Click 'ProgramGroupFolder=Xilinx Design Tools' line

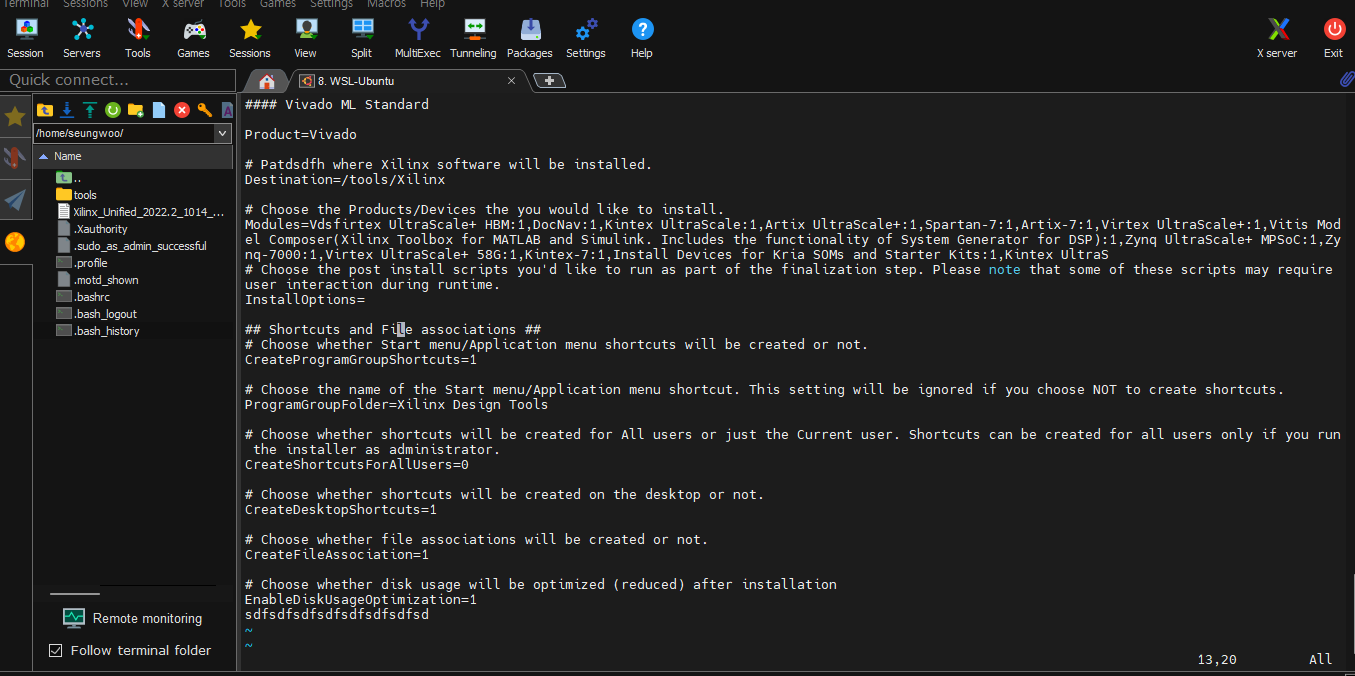coord(397,404)
